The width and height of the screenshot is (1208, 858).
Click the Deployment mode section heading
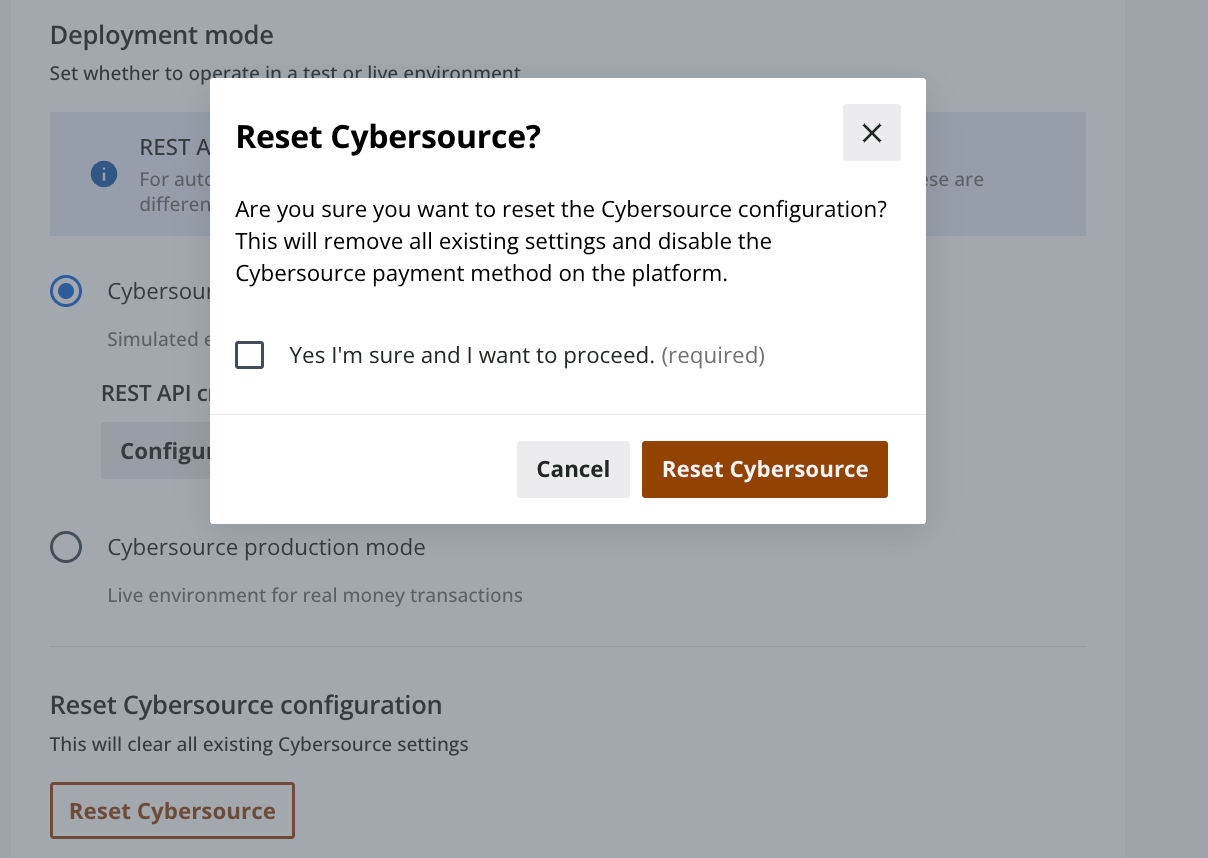coord(161,34)
